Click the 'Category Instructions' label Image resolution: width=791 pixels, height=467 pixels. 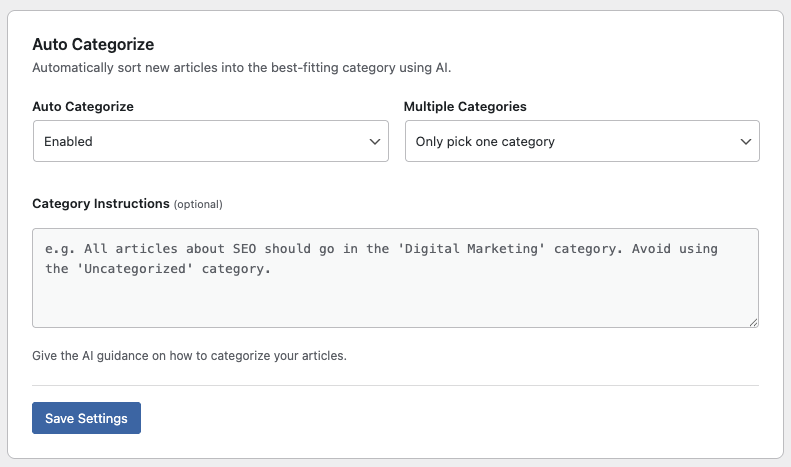[x=101, y=204]
